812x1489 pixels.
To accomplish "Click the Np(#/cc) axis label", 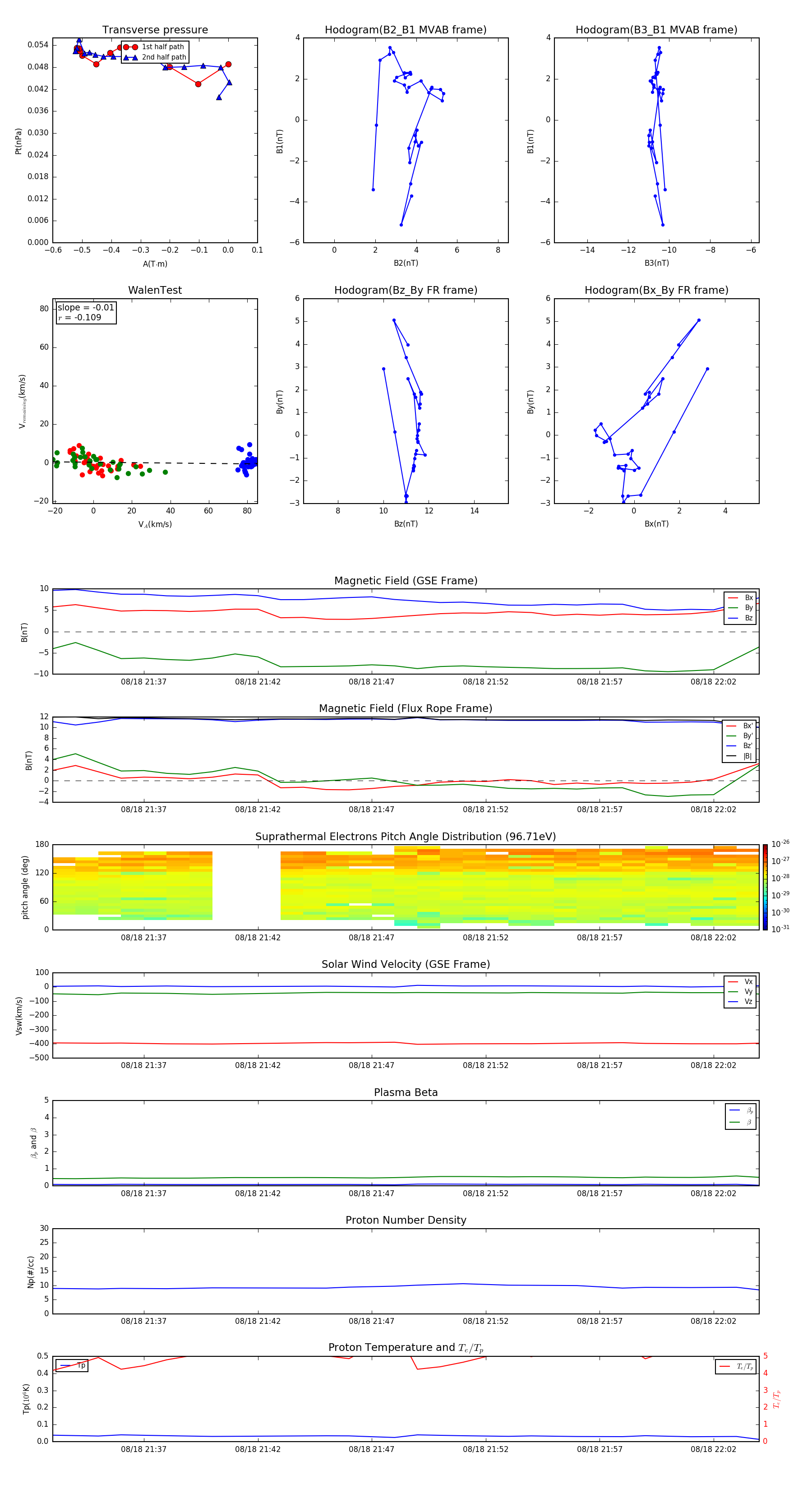I will 31,1272.
